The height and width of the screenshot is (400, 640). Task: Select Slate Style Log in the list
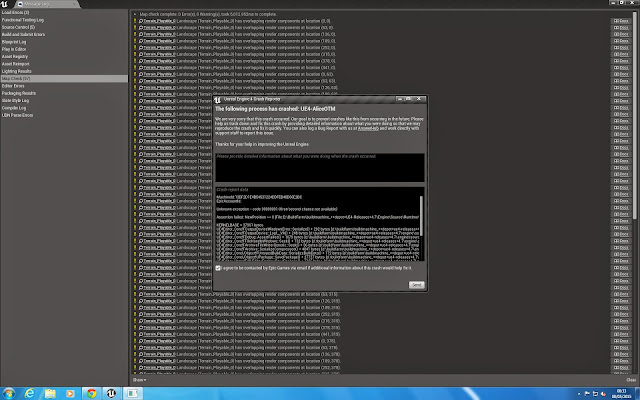(15, 101)
